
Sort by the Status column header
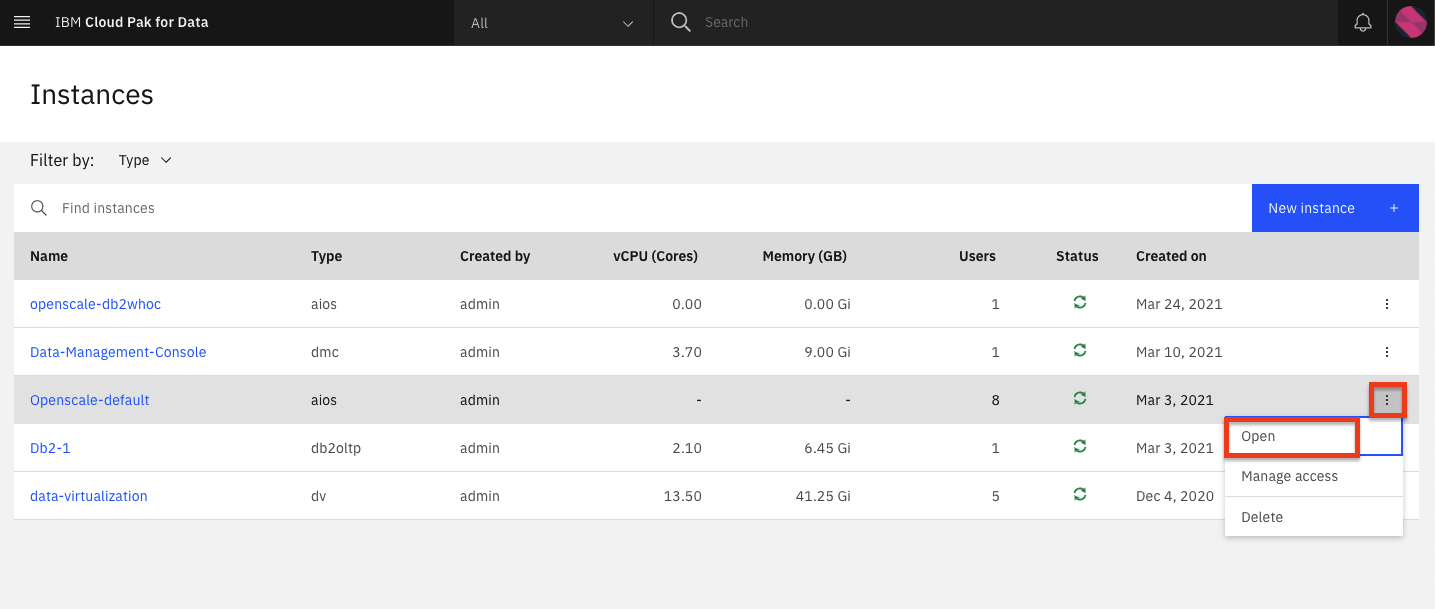point(1077,256)
